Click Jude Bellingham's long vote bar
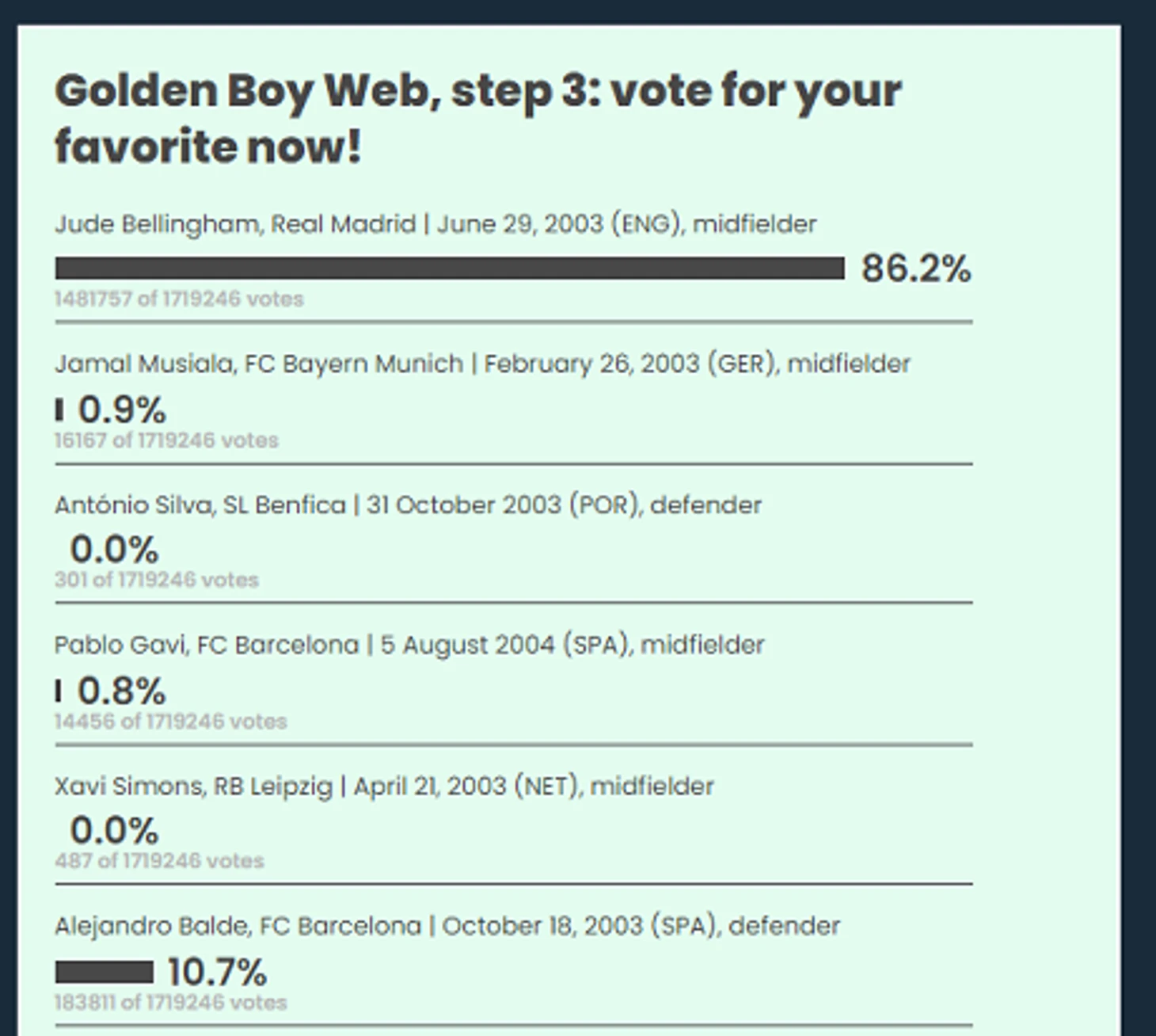The image size is (1156, 1036). coord(450,269)
